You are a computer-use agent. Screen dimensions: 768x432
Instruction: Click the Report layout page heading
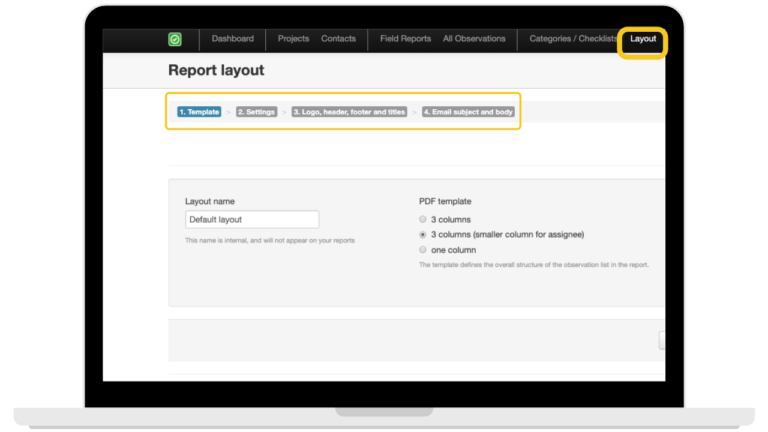click(x=216, y=71)
